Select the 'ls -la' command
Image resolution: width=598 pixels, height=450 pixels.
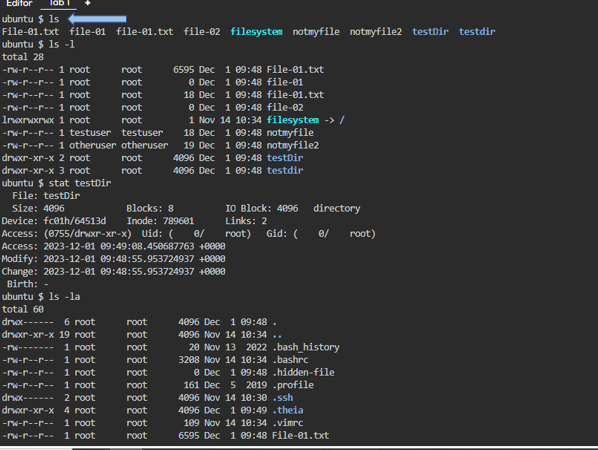pyautogui.click(x=64, y=297)
